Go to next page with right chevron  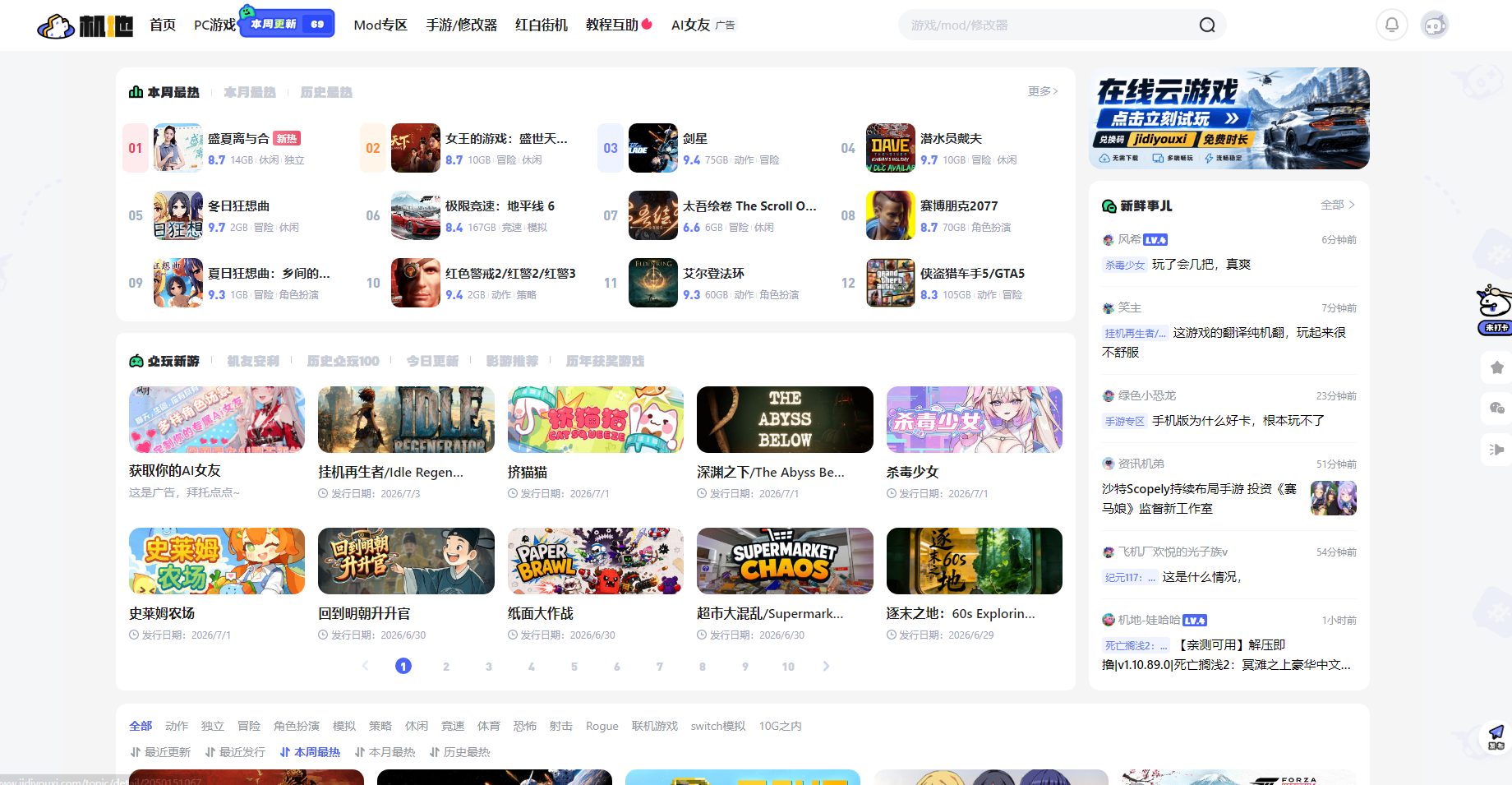[x=826, y=666]
